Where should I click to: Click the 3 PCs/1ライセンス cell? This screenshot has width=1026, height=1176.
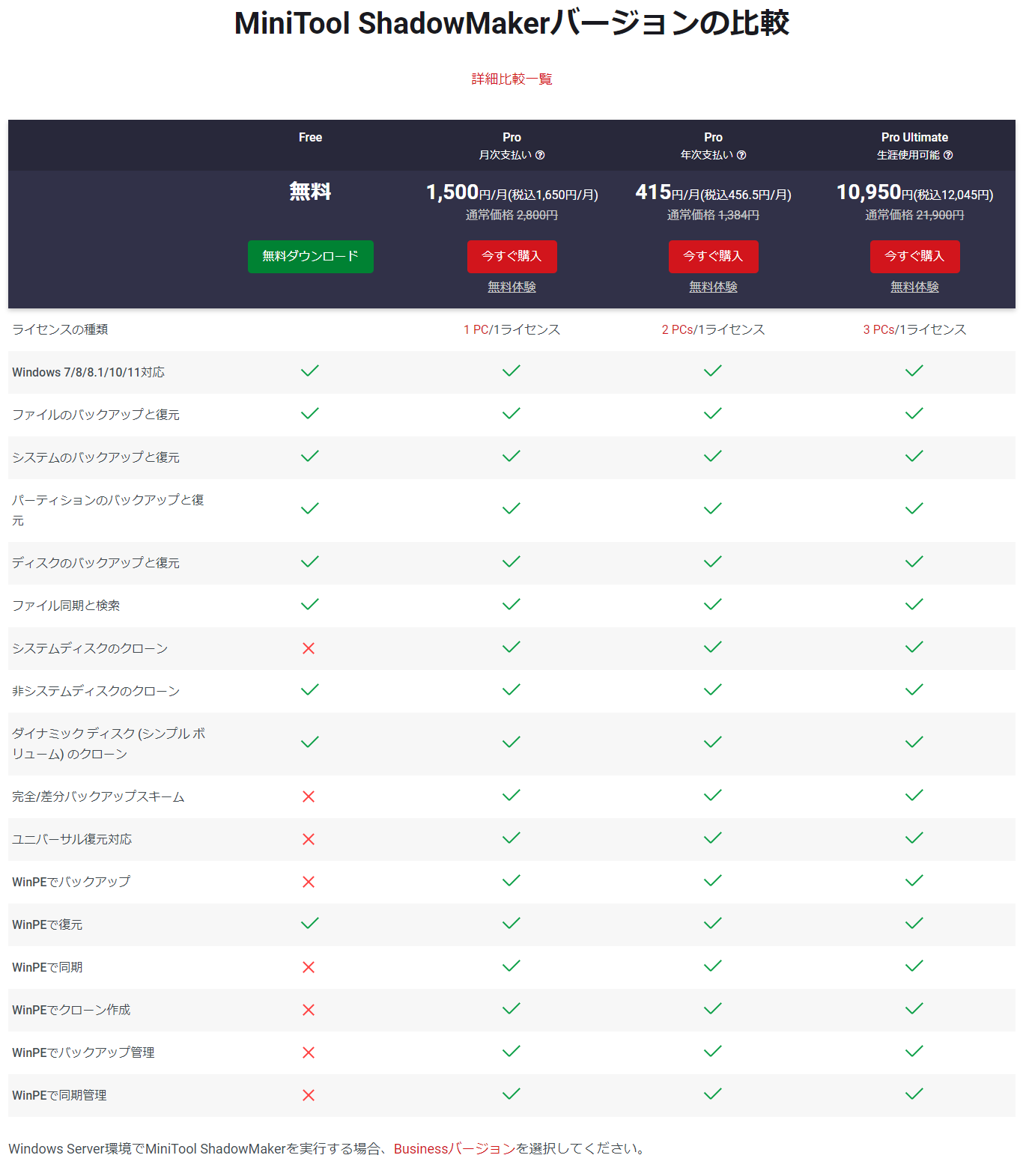(914, 329)
